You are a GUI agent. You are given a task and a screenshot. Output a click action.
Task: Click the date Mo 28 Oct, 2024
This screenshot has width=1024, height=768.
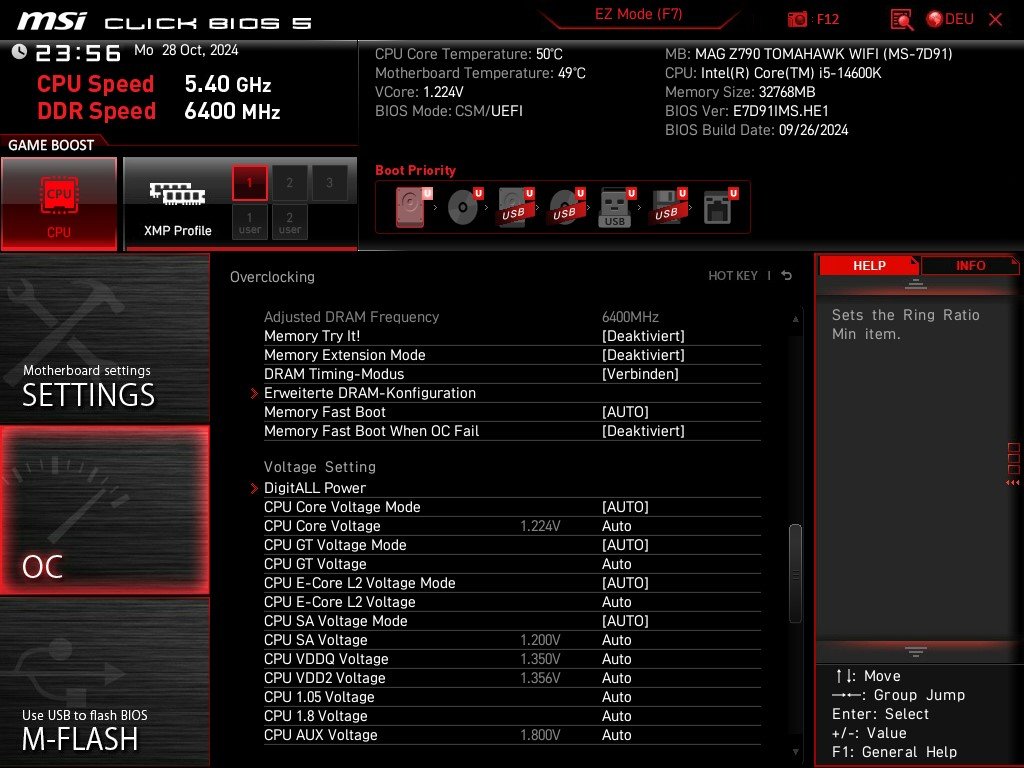point(186,50)
